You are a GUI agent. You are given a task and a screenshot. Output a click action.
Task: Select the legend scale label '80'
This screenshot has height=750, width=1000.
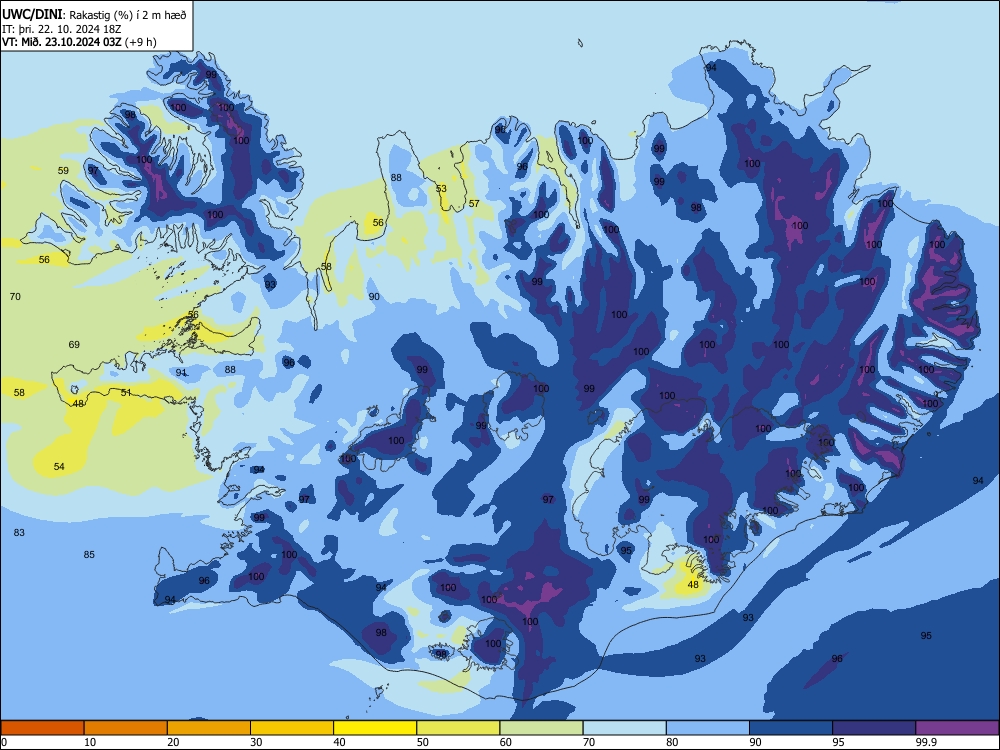672,742
